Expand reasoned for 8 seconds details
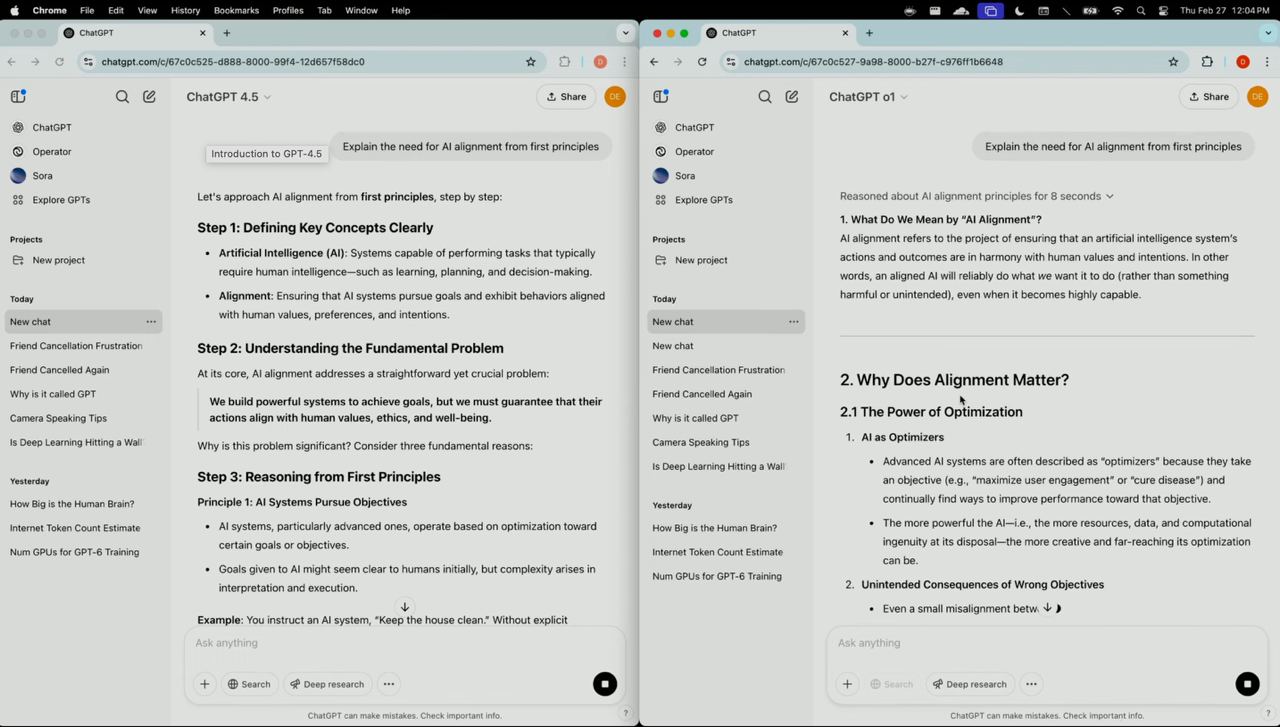This screenshot has height=727, width=1280. click(976, 196)
